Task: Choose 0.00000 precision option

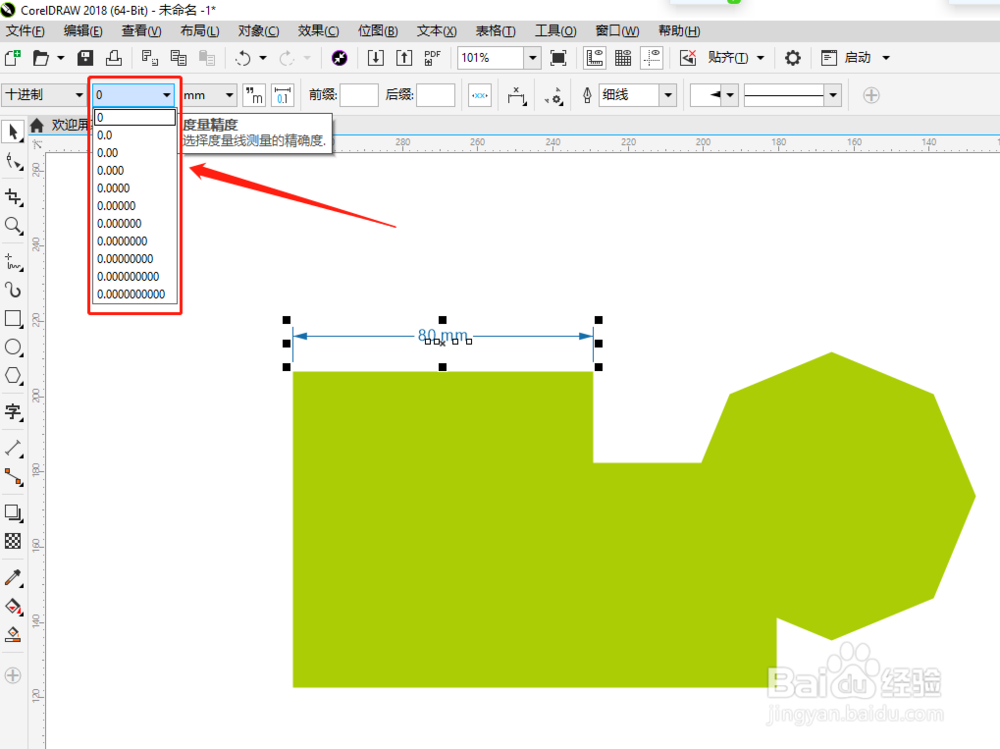Action: point(135,206)
